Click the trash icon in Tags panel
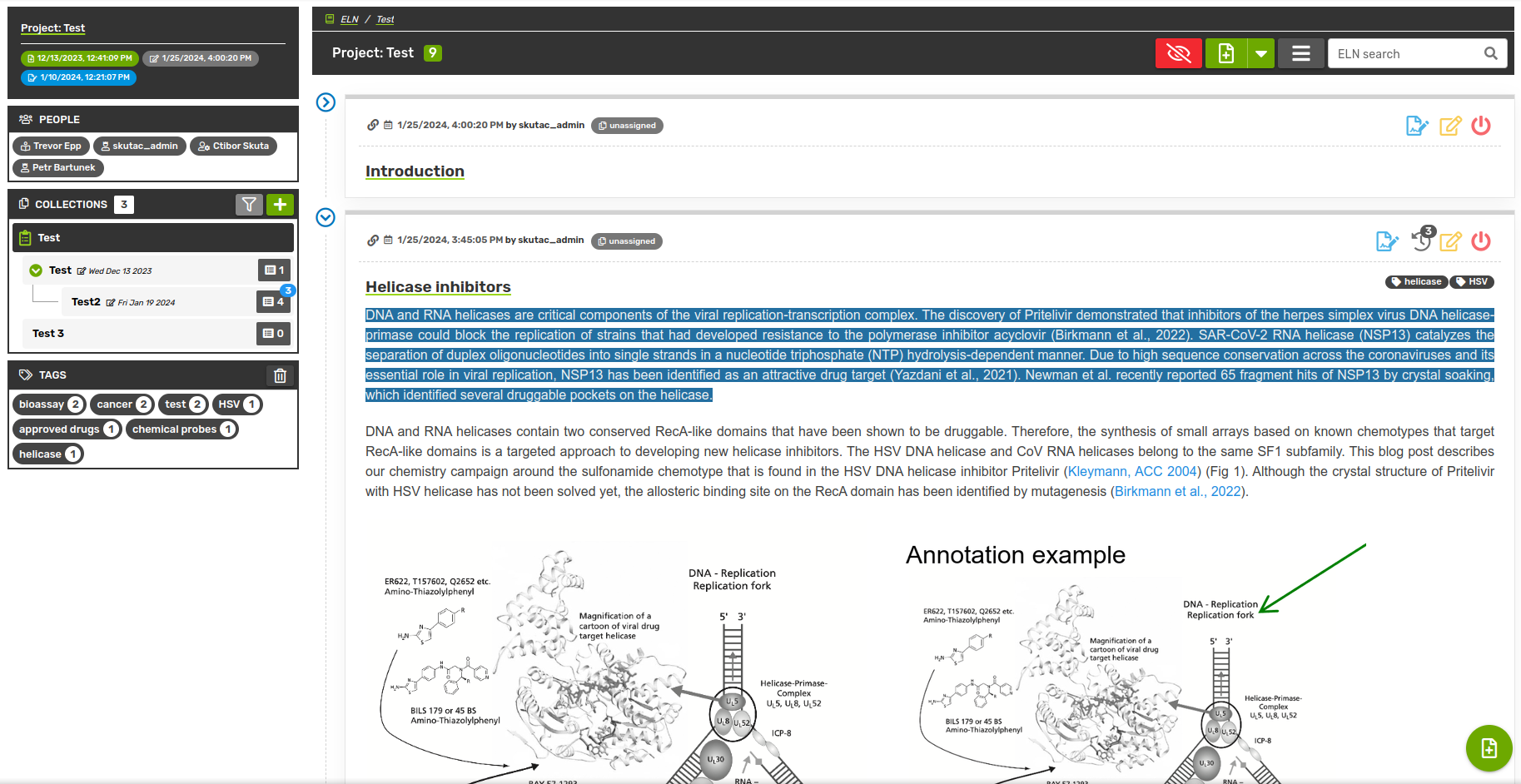Screen dimensions: 1521x784 tap(280, 375)
